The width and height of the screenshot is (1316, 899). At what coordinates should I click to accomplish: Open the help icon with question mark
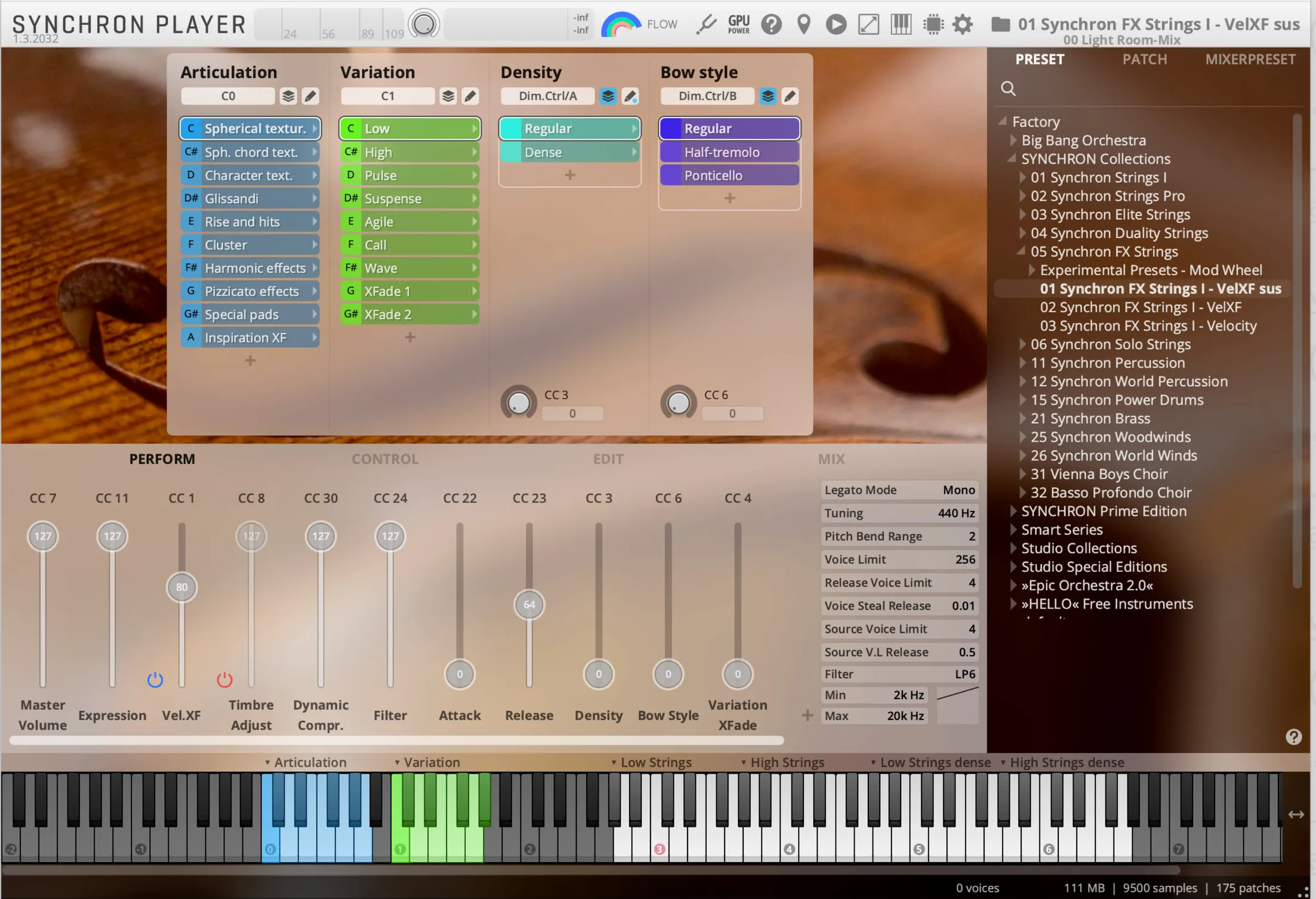(771, 24)
